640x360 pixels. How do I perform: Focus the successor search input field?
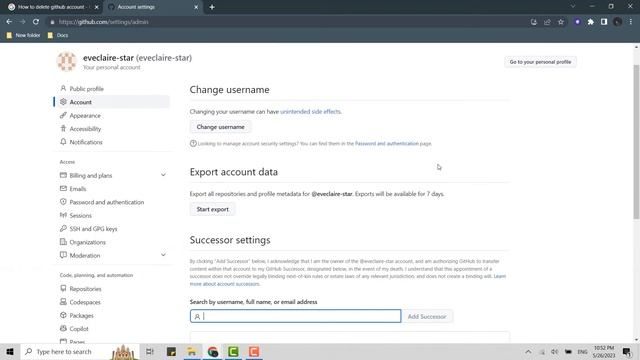296,316
